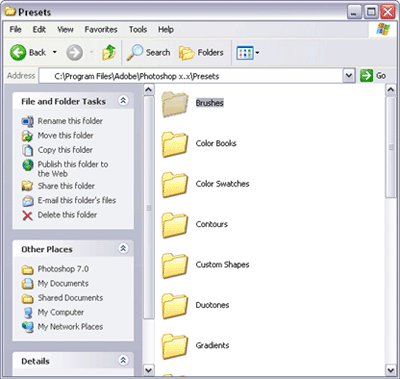Maximize the Presets window
This screenshot has height=379, width=400.
[x=371, y=12]
